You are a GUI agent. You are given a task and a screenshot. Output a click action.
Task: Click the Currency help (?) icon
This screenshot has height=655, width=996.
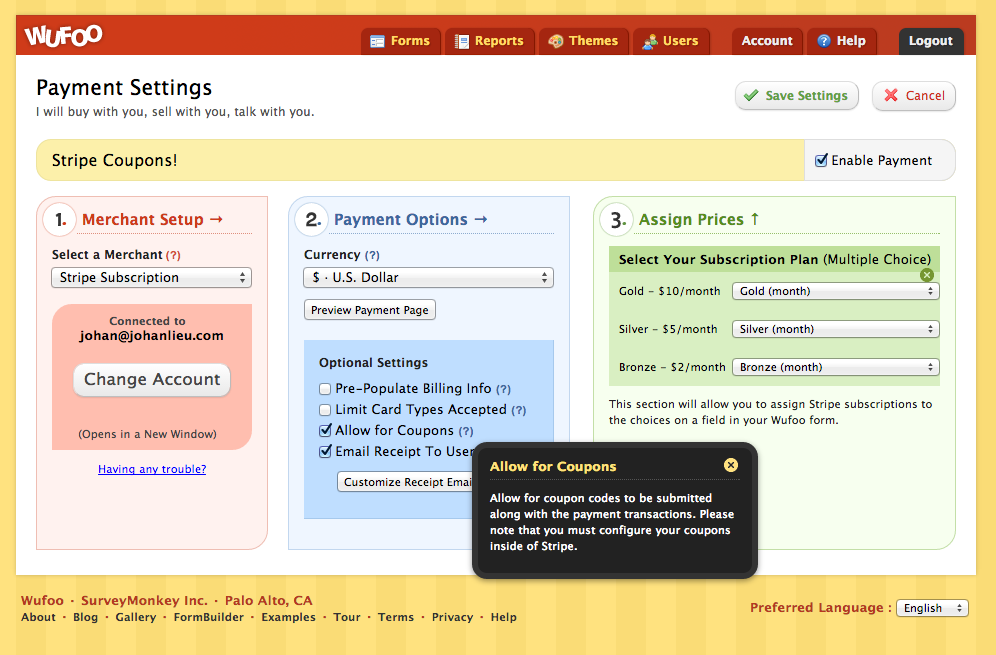coord(372,255)
